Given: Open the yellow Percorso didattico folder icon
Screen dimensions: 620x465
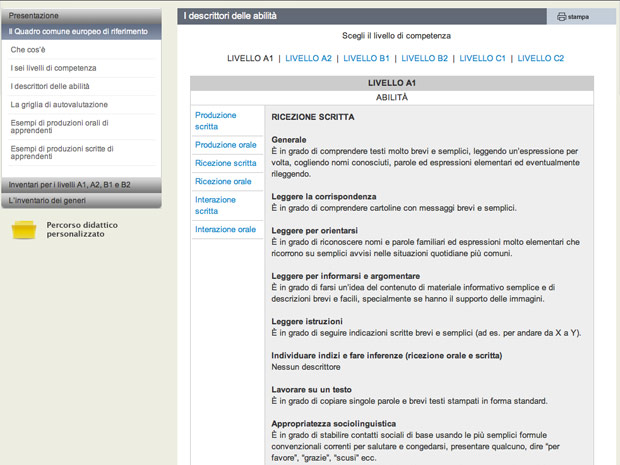Looking at the screenshot, I should [24, 229].
